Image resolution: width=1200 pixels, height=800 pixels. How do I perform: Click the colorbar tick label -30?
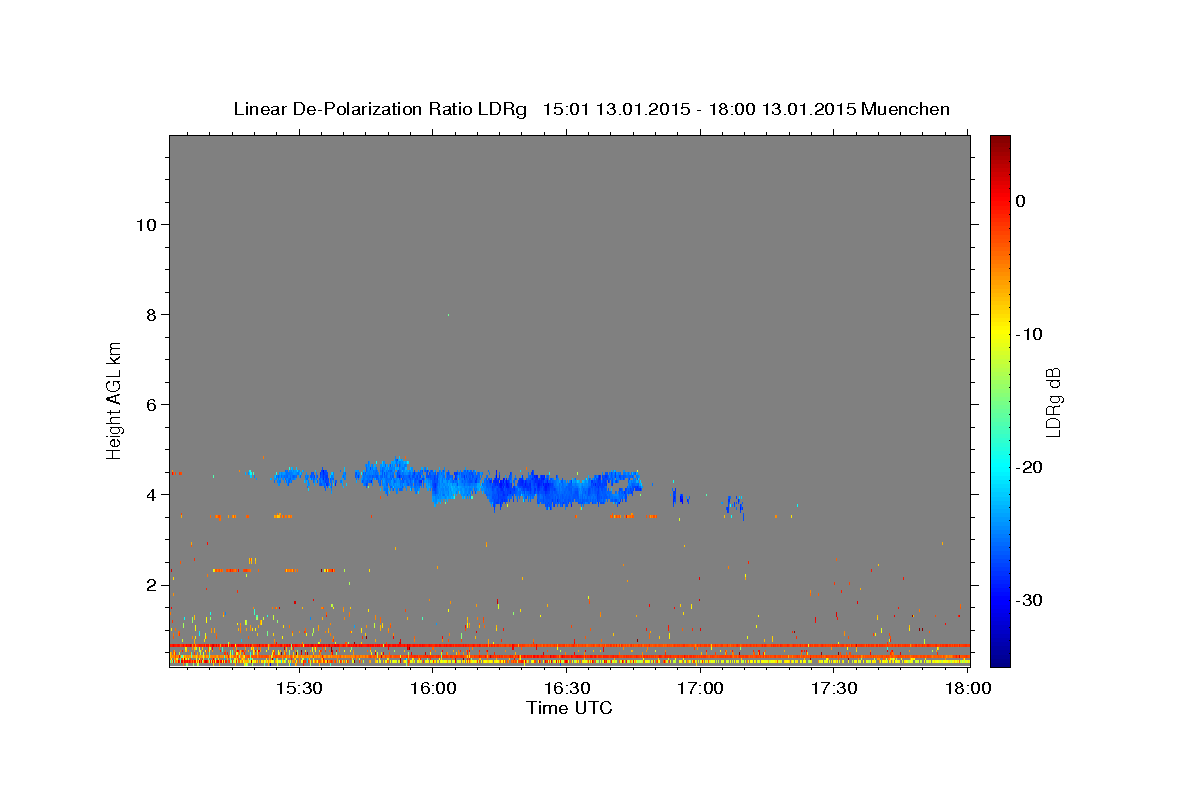tap(1029, 600)
